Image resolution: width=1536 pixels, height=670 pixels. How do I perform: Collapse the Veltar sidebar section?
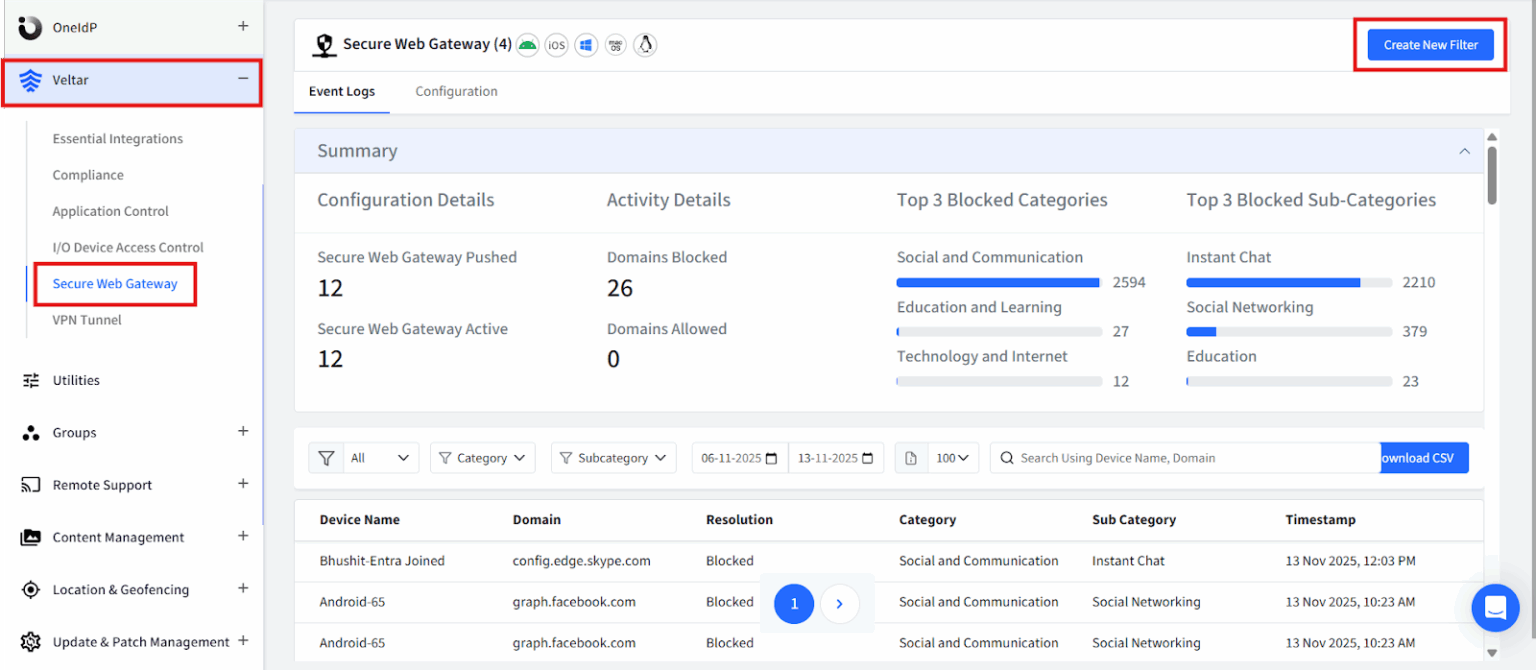[242, 79]
